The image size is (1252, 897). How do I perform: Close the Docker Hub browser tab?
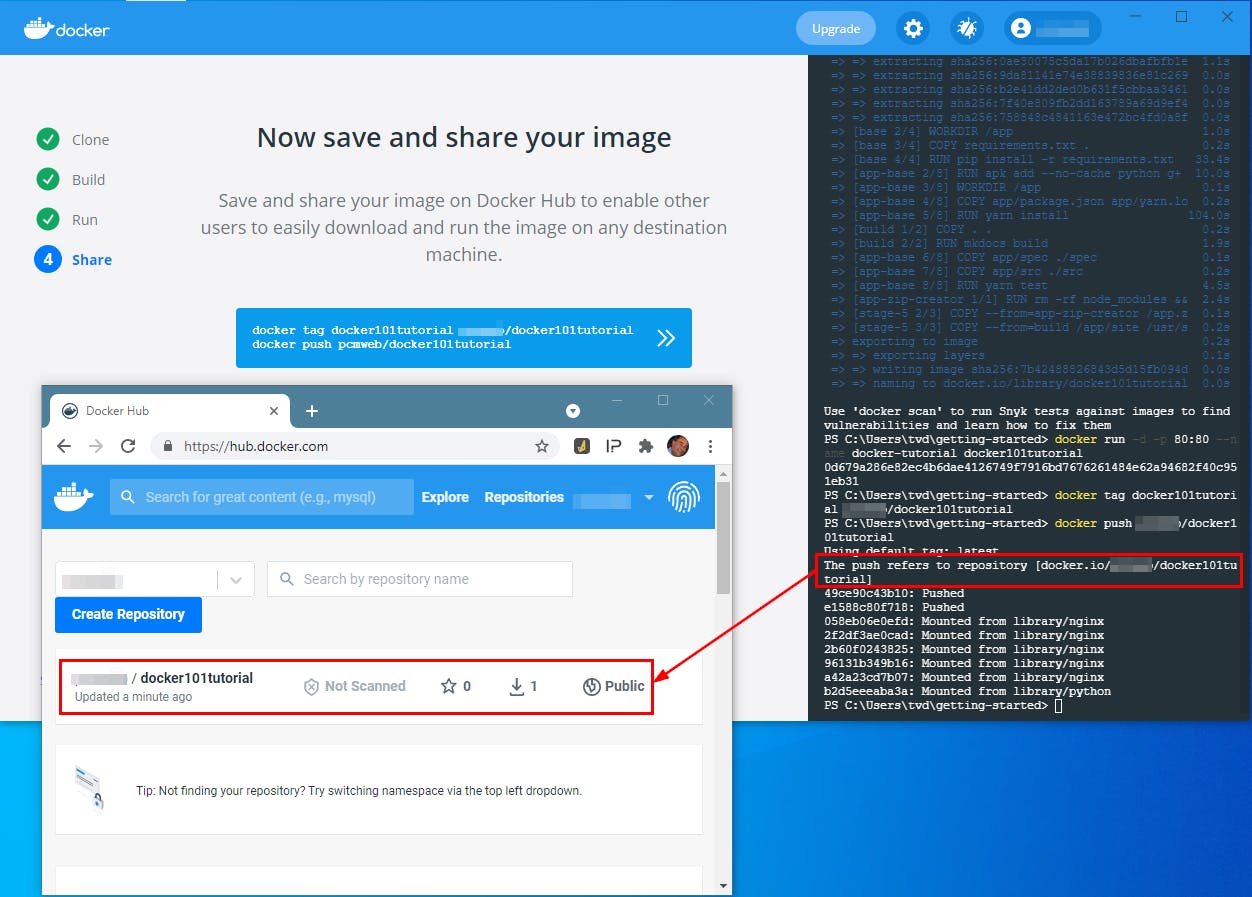coord(275,411)
